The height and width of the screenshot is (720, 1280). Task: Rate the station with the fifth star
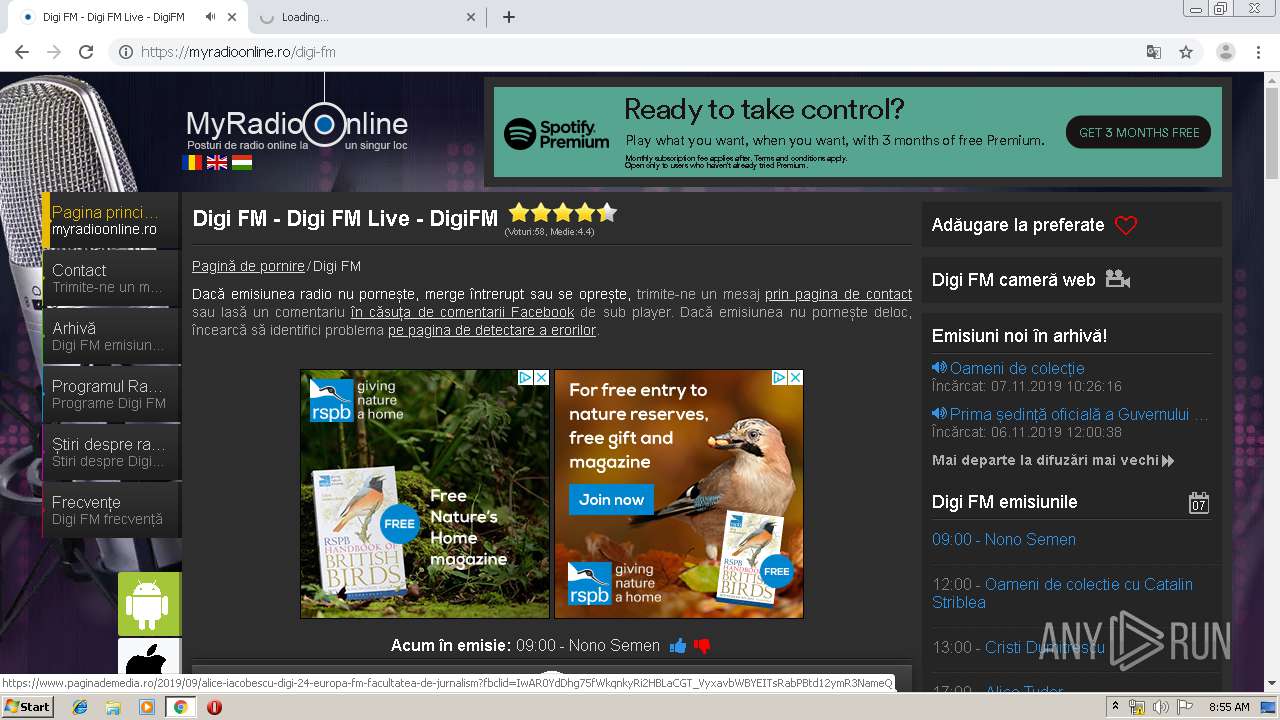pos(607,212)
